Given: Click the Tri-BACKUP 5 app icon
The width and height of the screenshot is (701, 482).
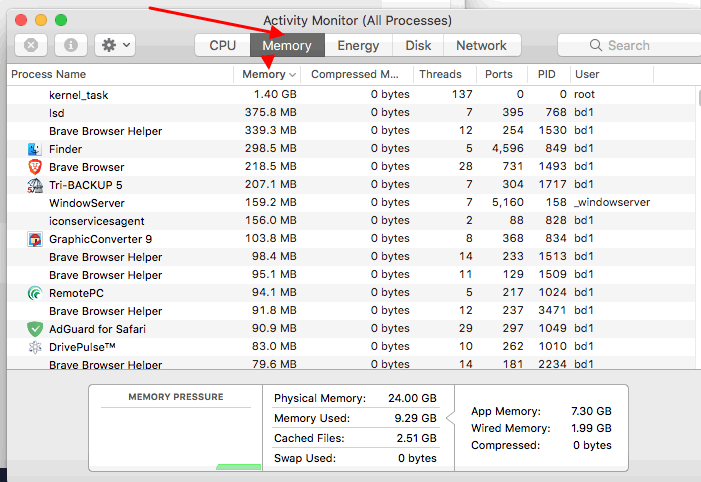Looking at the screenshot, I should (x=35, y=185).
